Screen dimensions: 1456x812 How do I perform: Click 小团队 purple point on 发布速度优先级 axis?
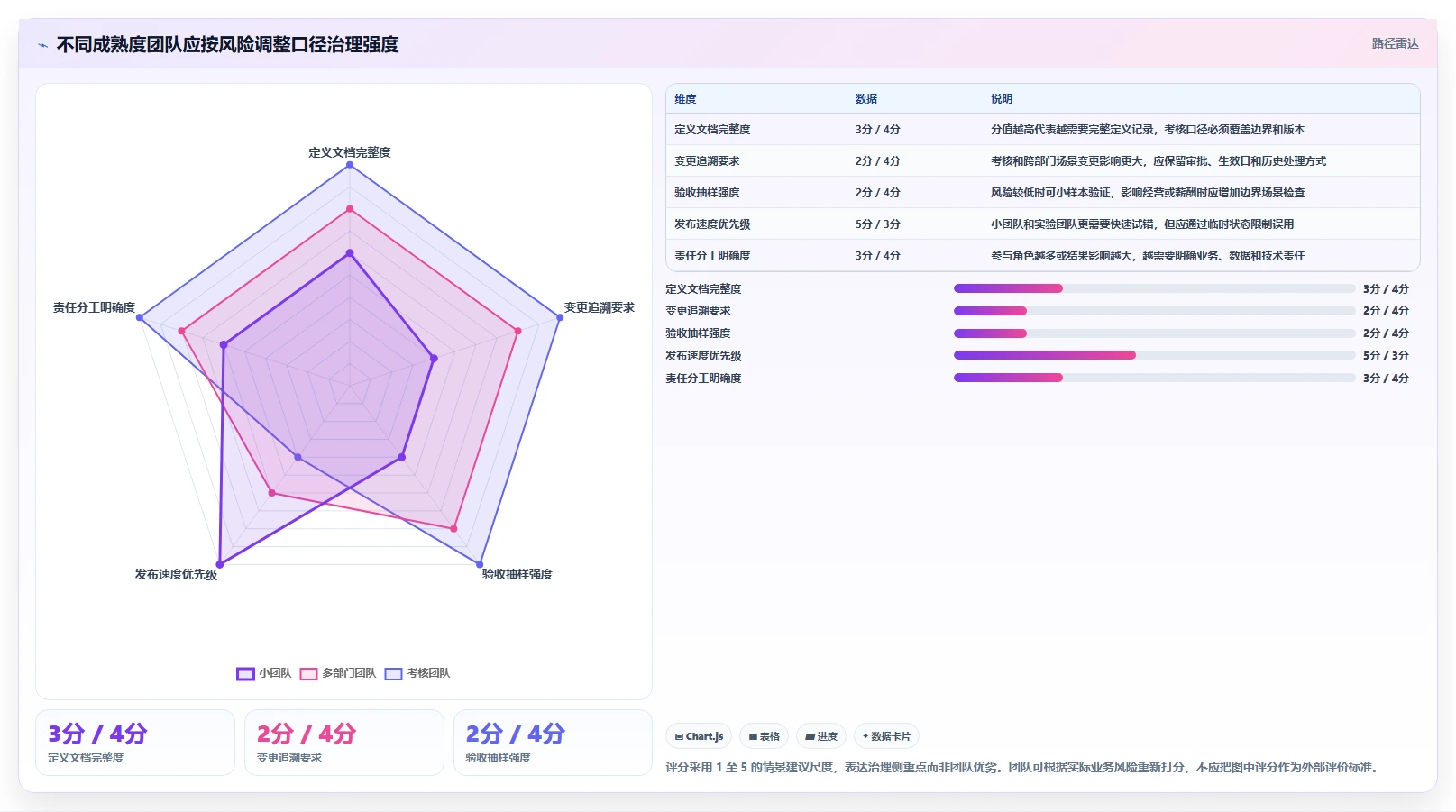pyautogui.click(x=220, y=564)
